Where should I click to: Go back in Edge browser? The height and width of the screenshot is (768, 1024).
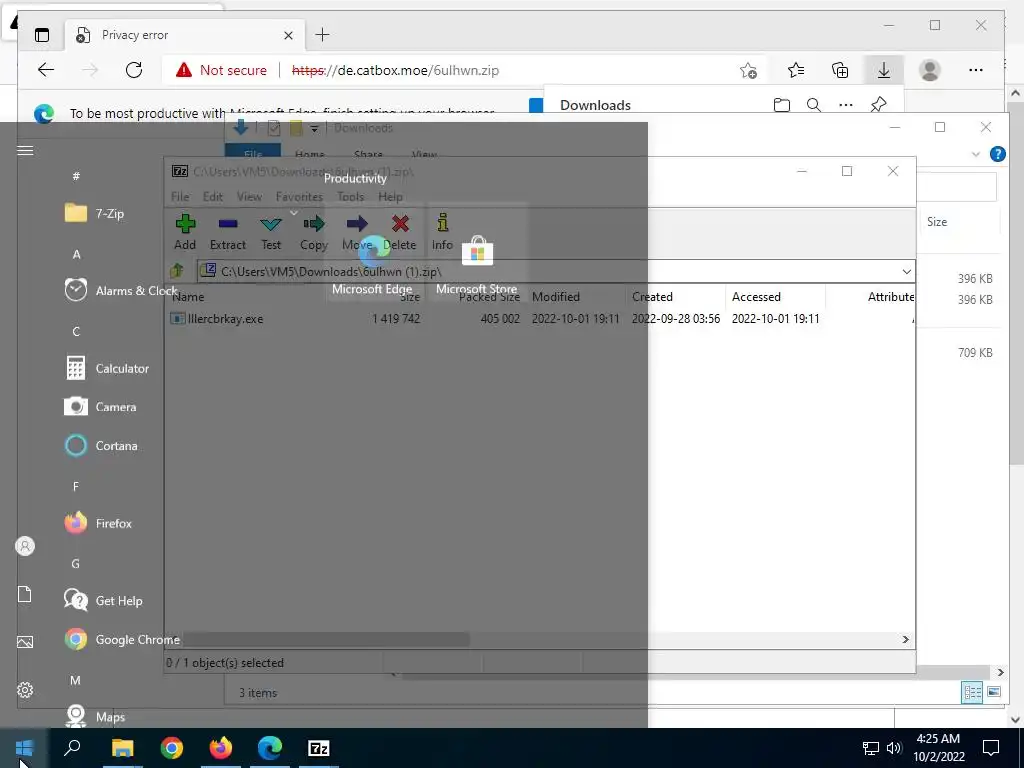click(46, 70)
